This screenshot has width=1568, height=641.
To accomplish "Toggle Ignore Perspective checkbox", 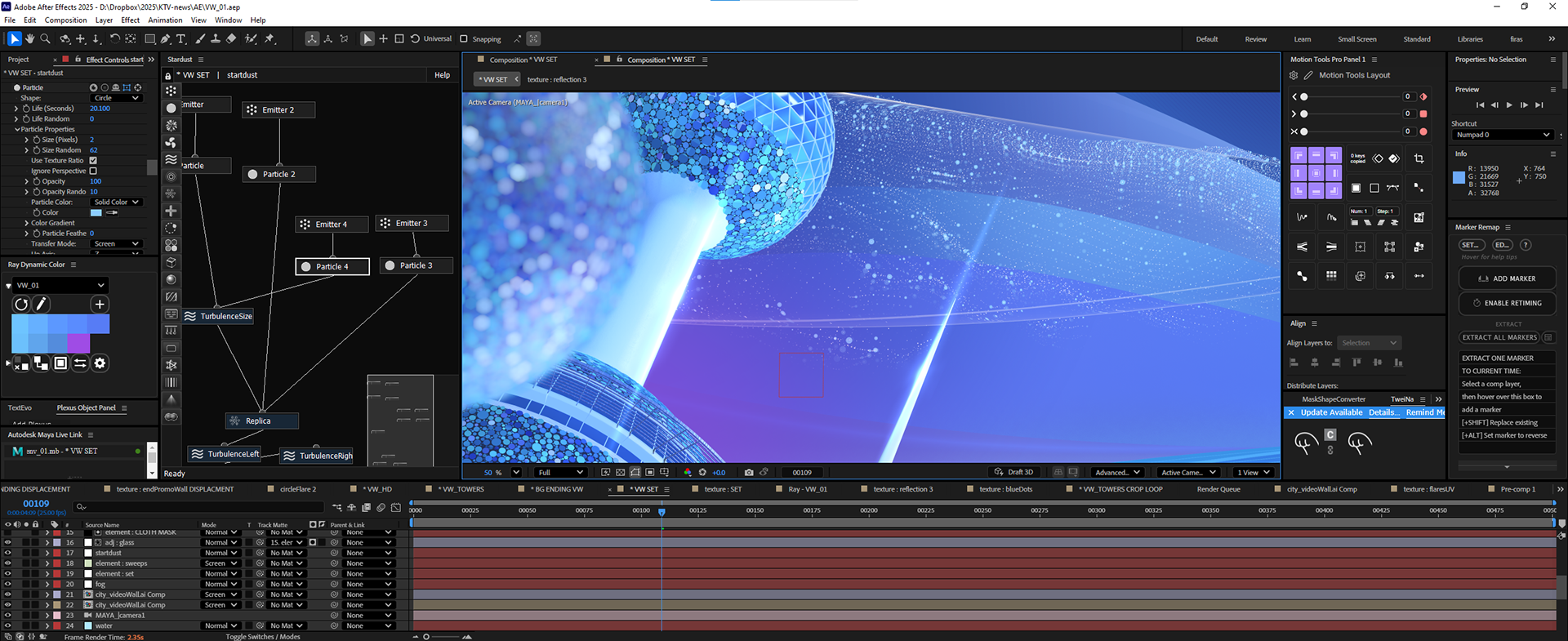I will (93, 171).
